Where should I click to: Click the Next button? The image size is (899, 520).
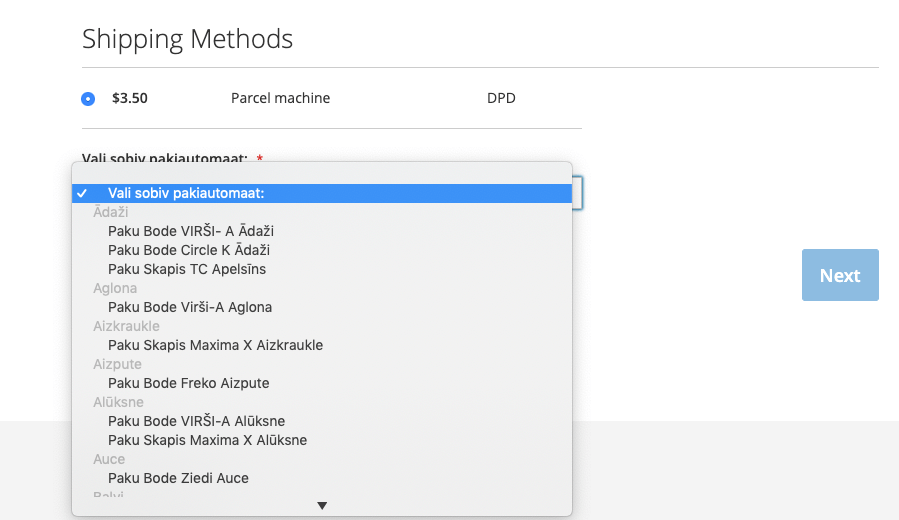(840, 275)
